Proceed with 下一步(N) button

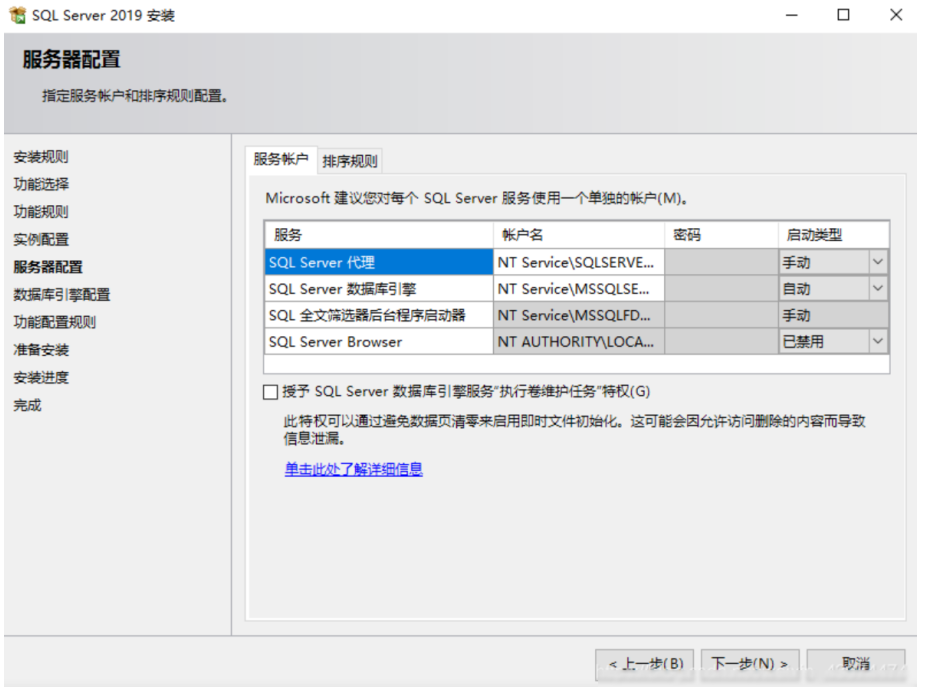pos(750,664)
